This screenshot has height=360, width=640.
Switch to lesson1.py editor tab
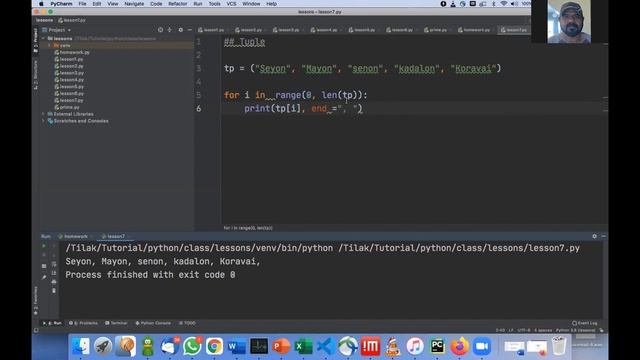(213, 30)
